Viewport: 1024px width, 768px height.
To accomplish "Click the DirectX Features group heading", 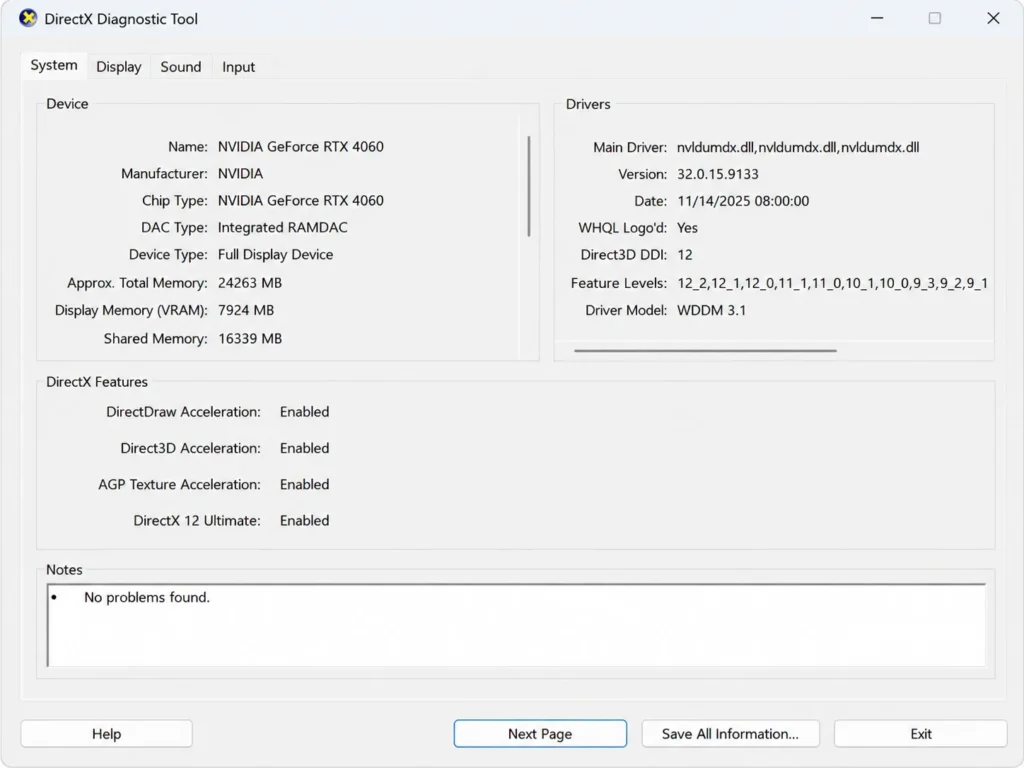I will [97, 381].
